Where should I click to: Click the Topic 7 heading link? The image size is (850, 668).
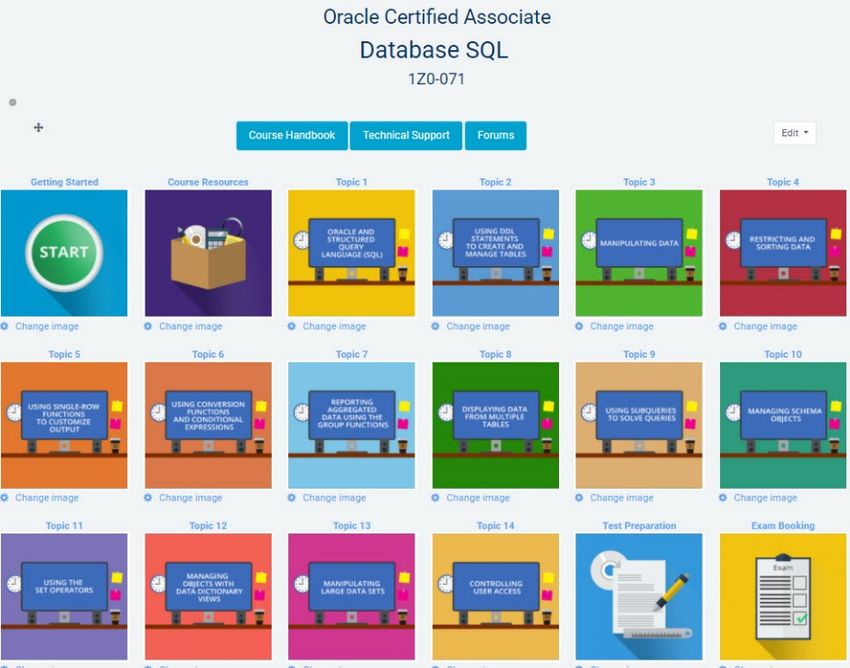coord(352,354)
